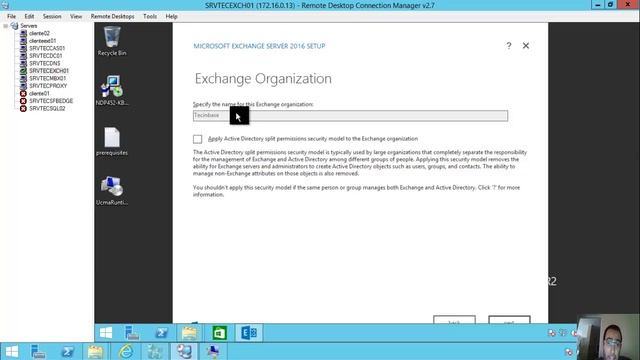Select Remote Desktop Connection Manager taskbar icon
This screenshot has width=640, height=360.
click(184, 351)
